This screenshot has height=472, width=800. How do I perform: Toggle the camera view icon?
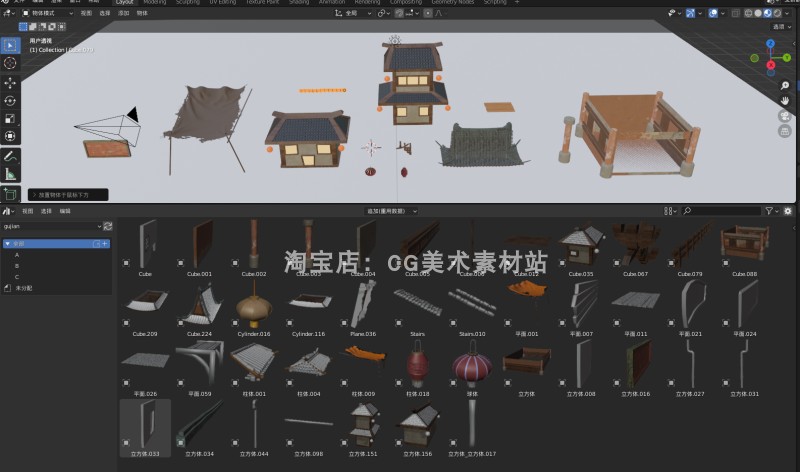click(x=785, y=116)
